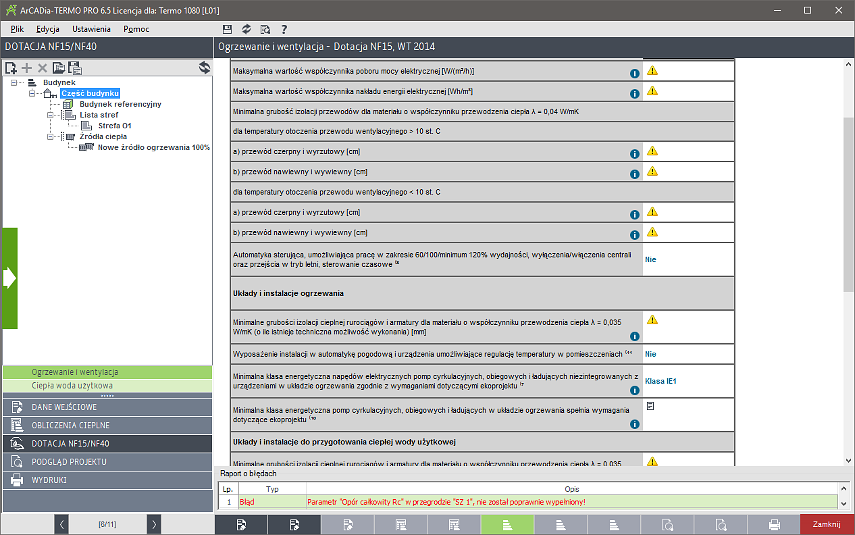
Task: Click the paste clipboard icon above the tree
Action: point(75,68)
